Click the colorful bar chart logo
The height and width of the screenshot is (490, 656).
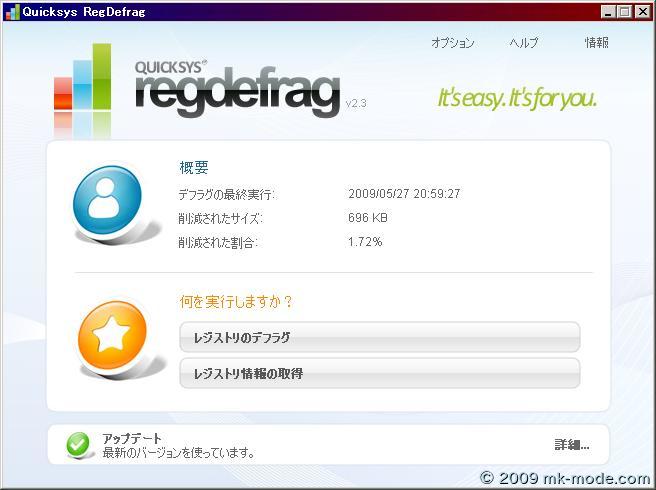click(82, 82)
